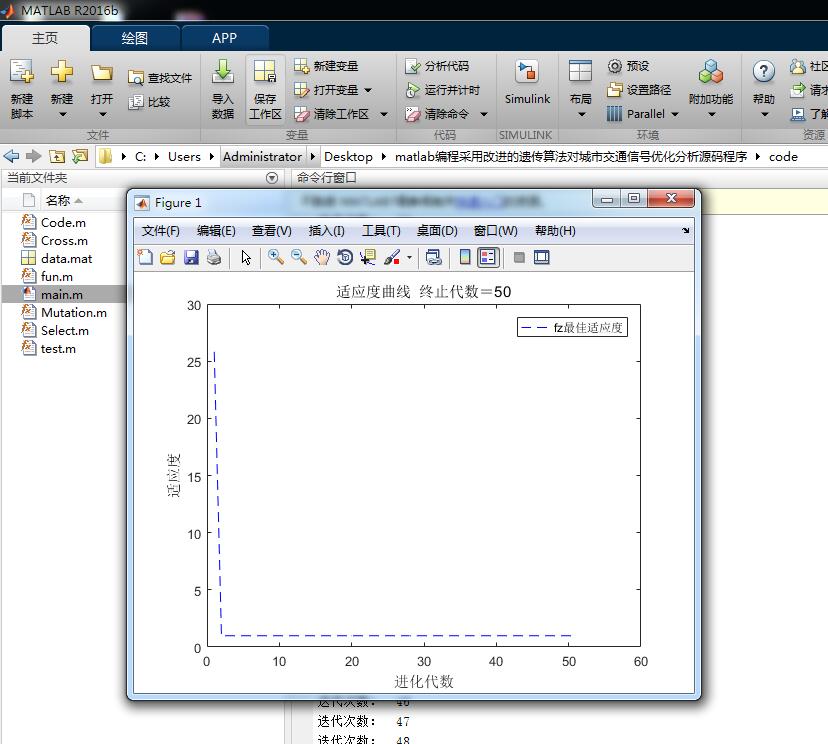Click Open File icon in Figure 1 toolbar
Image resolution: width=828 pixels, height=744 pixels.
click(x=168, y=257)
